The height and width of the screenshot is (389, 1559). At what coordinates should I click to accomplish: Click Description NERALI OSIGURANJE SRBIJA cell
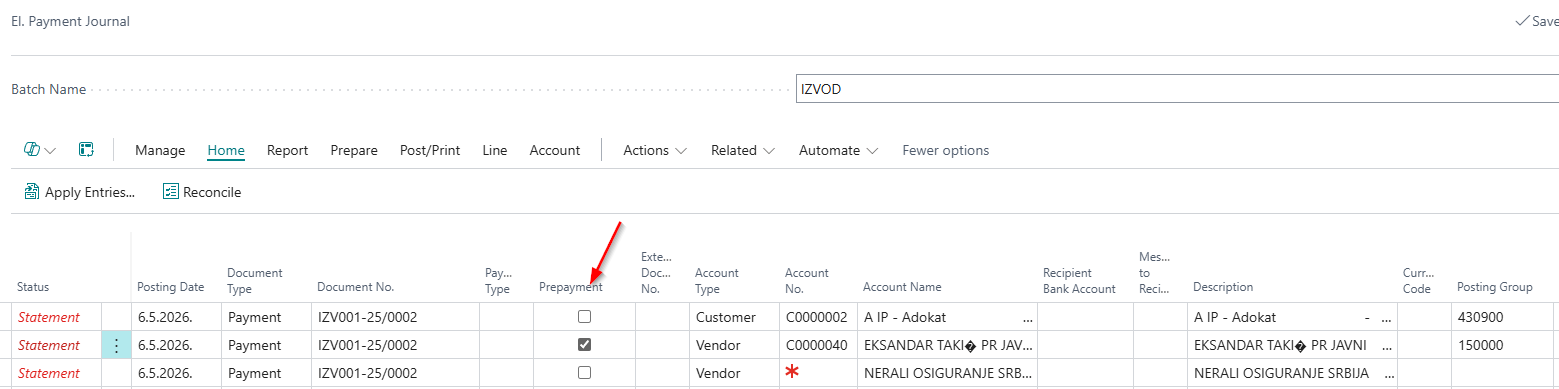[1292, 373]
